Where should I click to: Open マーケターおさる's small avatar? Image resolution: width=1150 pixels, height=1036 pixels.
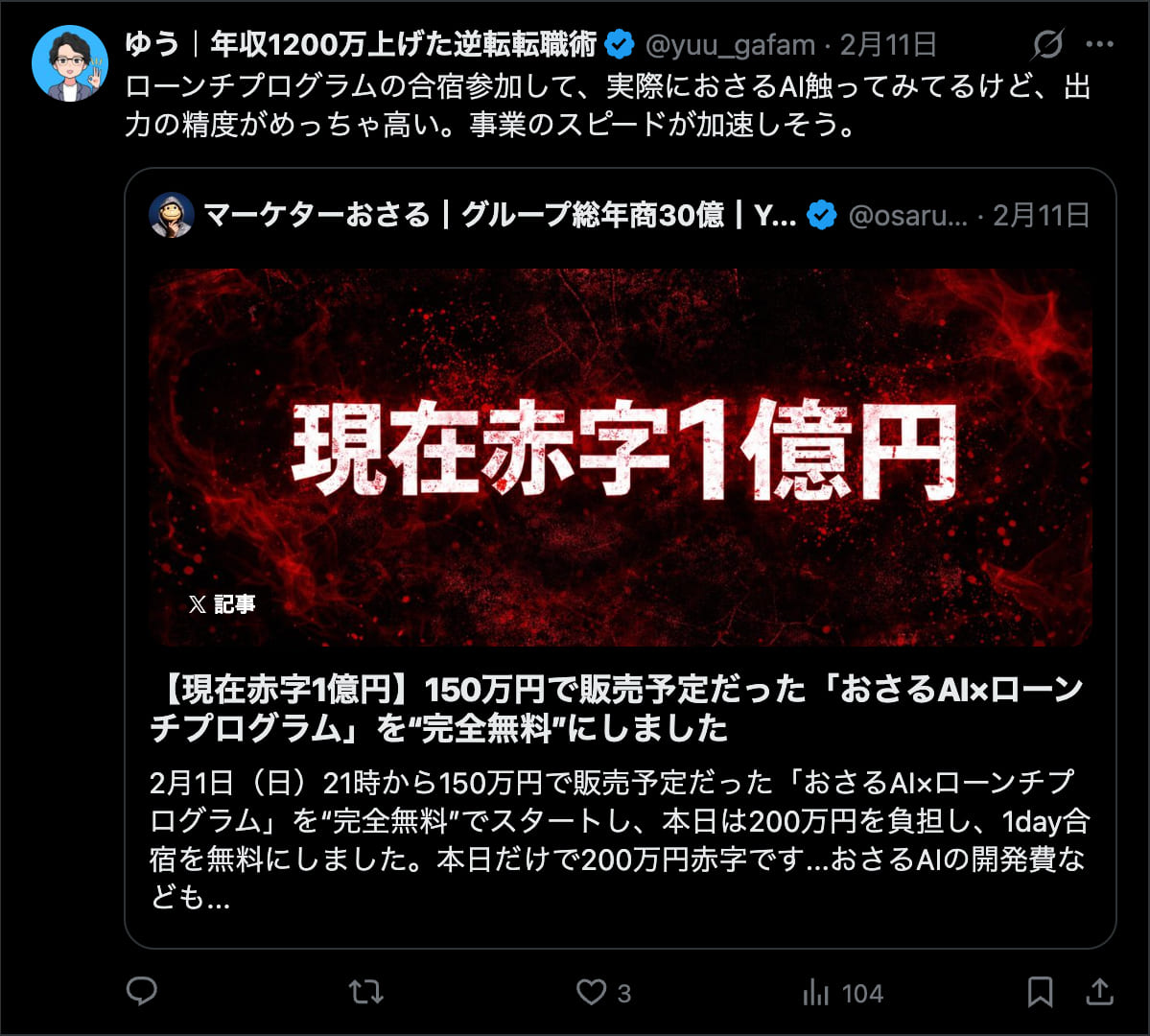tap(172, 215)
